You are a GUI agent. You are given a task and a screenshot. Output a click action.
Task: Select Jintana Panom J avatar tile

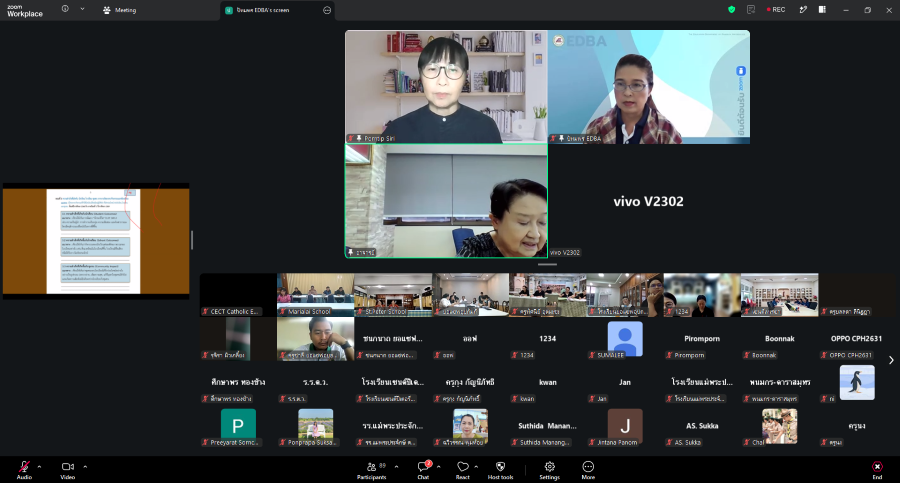624,427
